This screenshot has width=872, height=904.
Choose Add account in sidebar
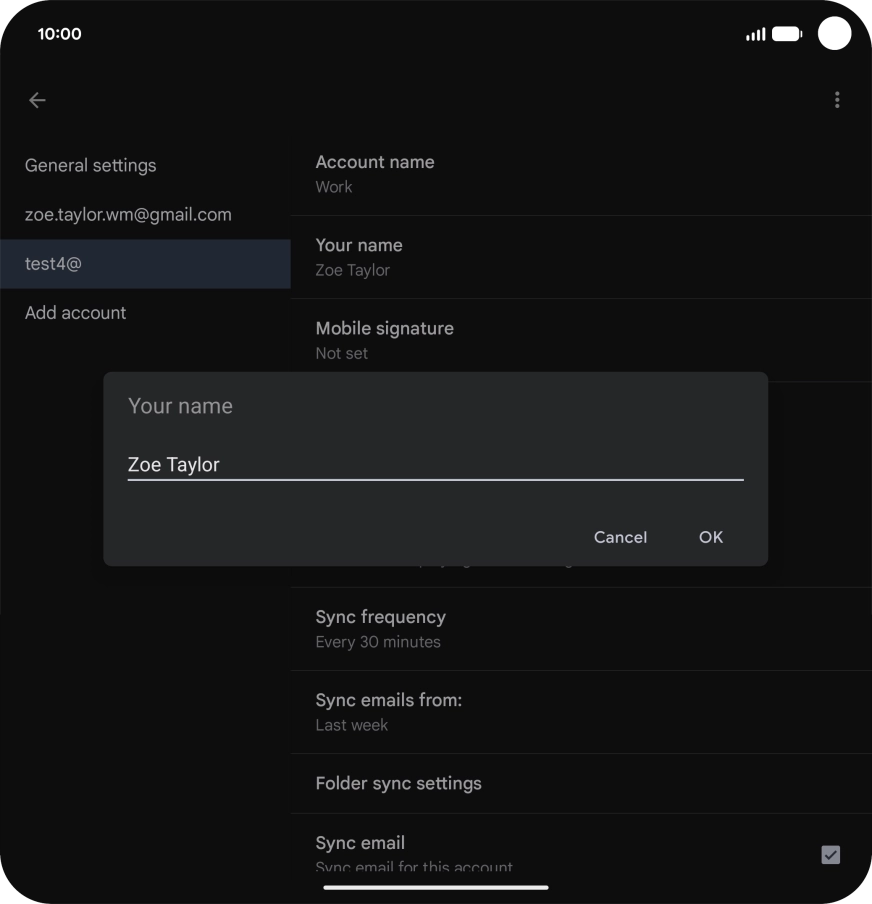76,313
